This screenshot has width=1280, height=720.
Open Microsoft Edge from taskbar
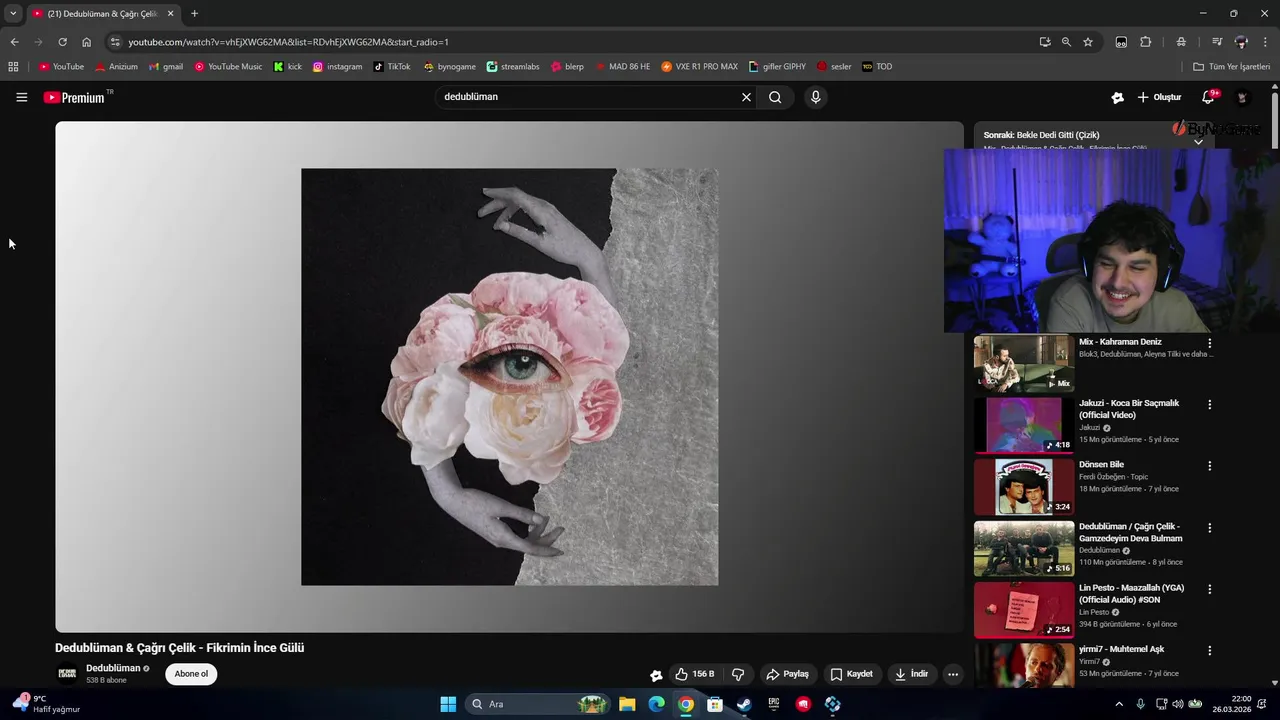(656, 704)
